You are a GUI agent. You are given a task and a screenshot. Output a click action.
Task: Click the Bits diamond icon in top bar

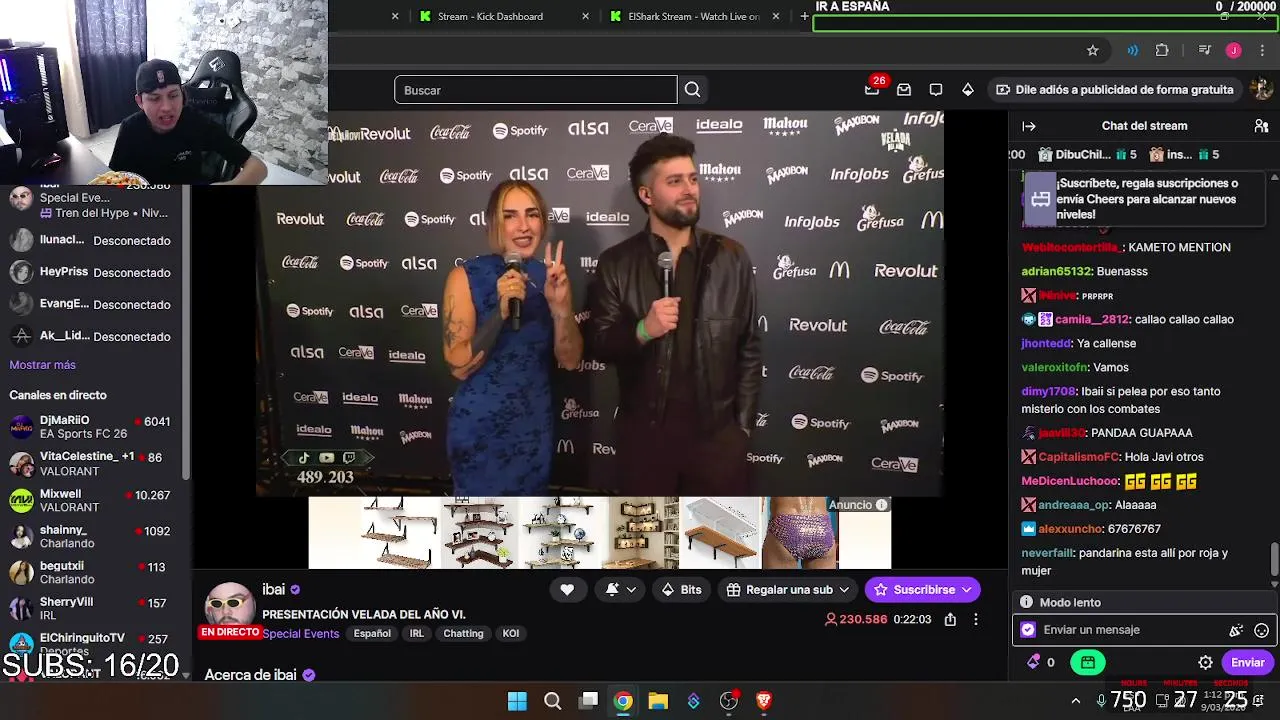pos(968,90)
